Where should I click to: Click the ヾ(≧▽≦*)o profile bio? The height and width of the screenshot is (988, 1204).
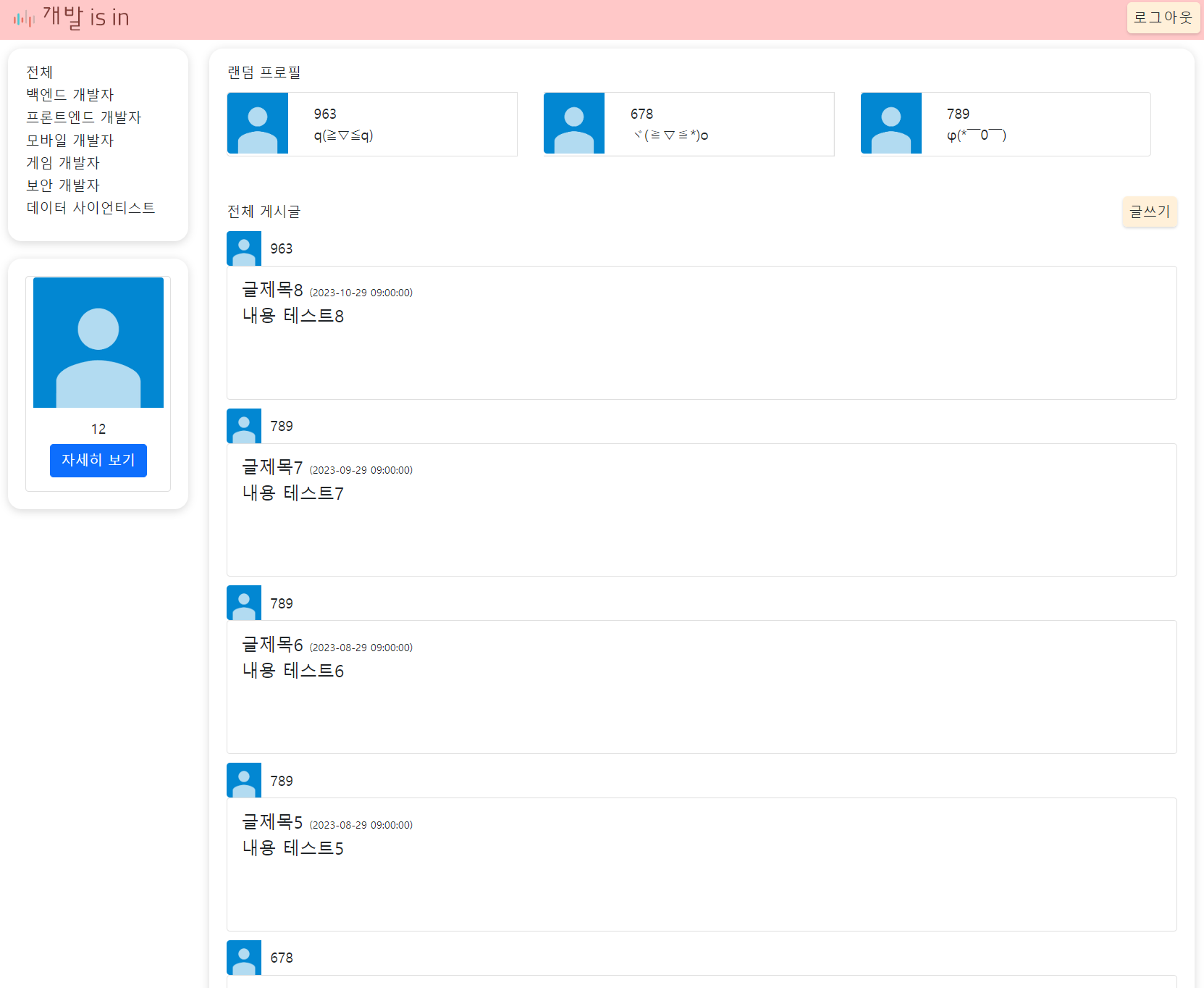(x=670, y=135)
